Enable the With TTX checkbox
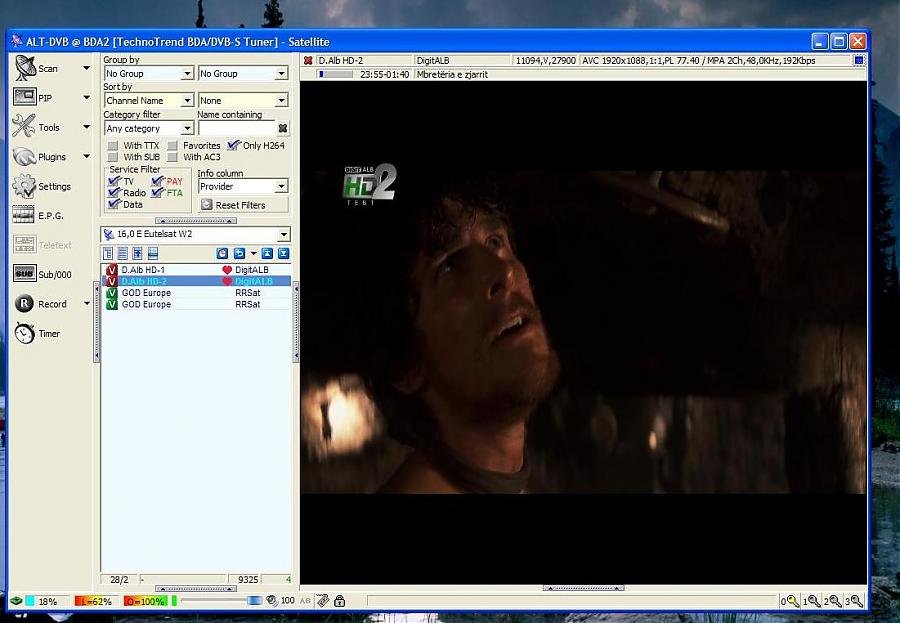This screenshot has height=623, width=900. [x=113, y=146]
